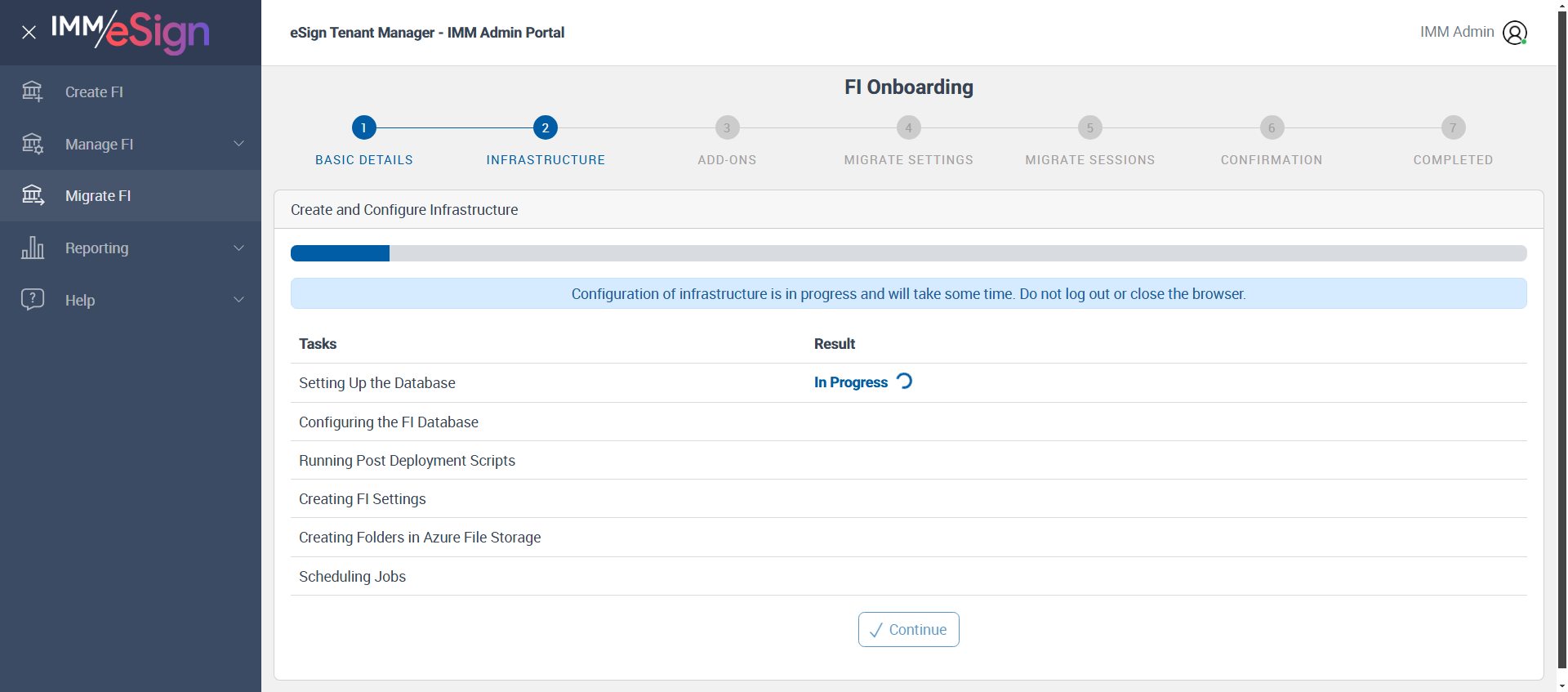Expand the Reporting submenu chevron

pyautogui.click(x=239, y=248)
